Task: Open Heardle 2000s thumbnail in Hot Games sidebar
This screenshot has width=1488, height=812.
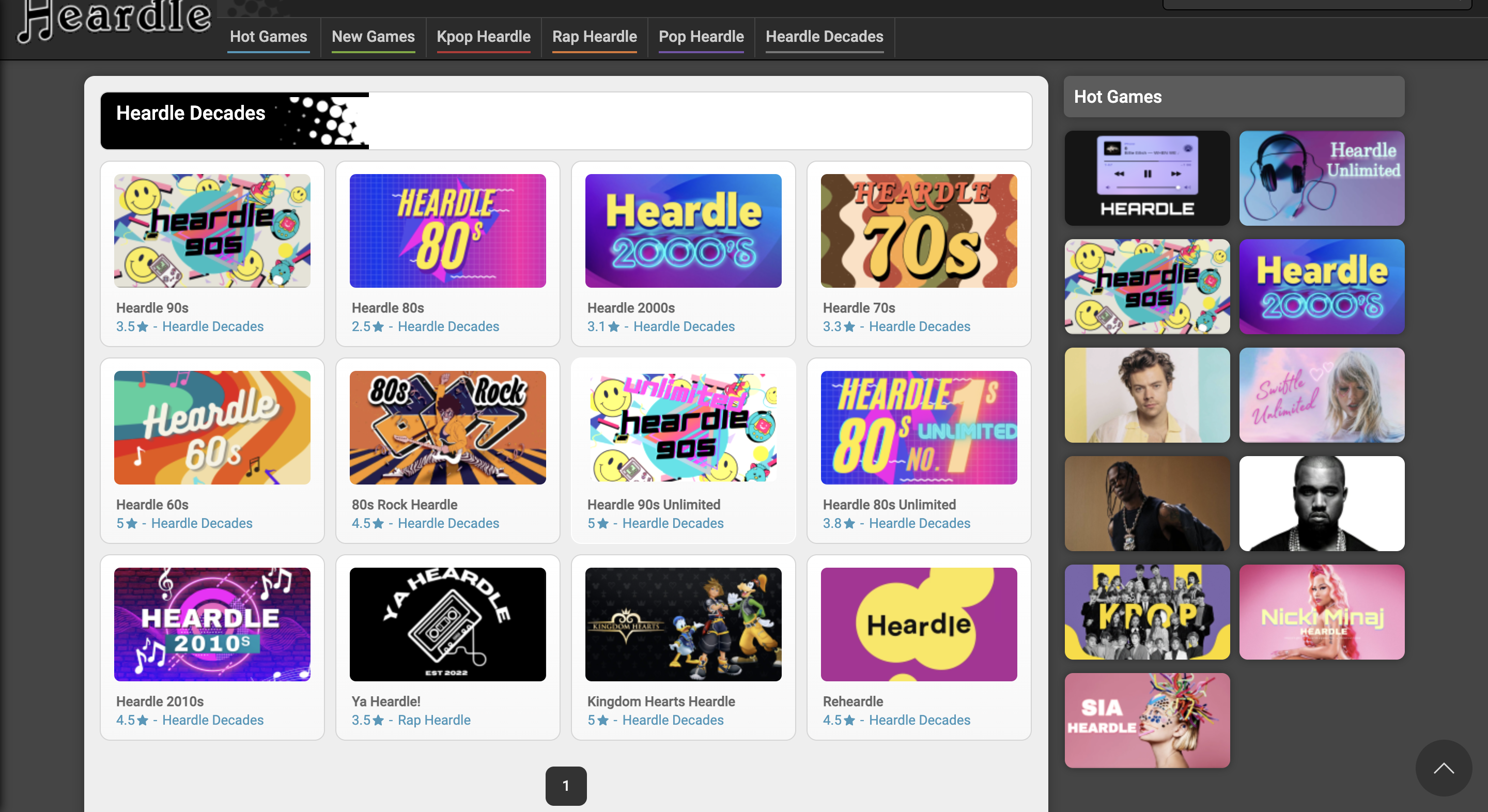Action: click(x=1322, y=287)
